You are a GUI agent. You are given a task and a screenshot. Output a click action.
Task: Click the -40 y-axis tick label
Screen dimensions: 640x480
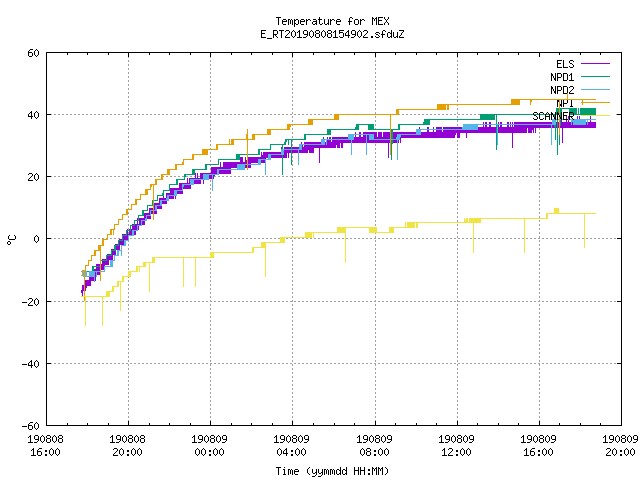(31, 364)
